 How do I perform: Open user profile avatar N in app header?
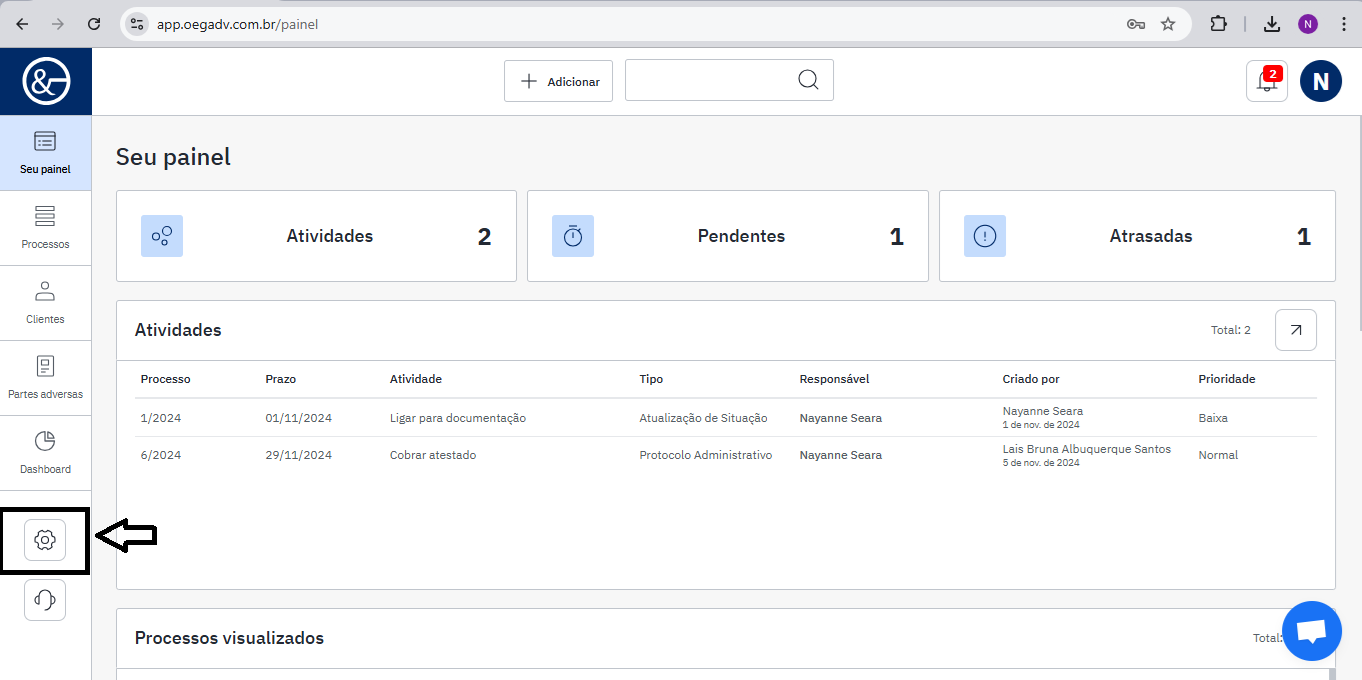click(1320, 82)
